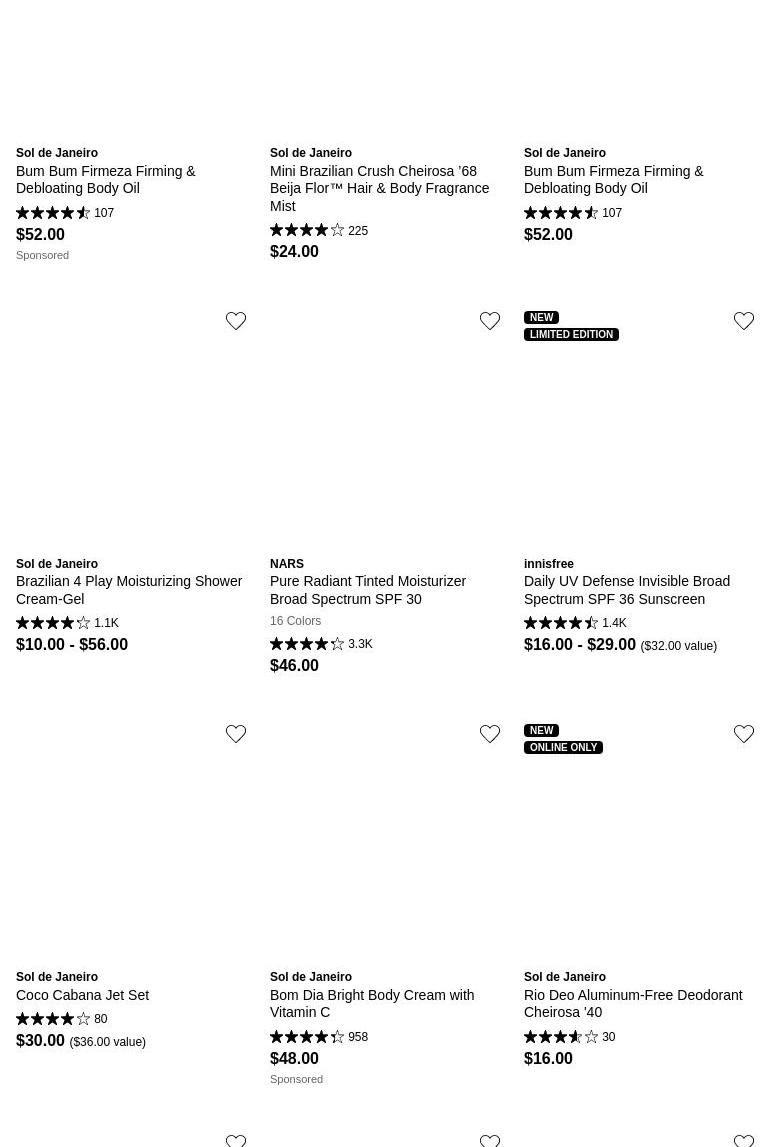Viewport: 770px width, 1147px height.
Task: Toggle heart icon for Coco Cabana Jet Set
Action: [236, 734]
